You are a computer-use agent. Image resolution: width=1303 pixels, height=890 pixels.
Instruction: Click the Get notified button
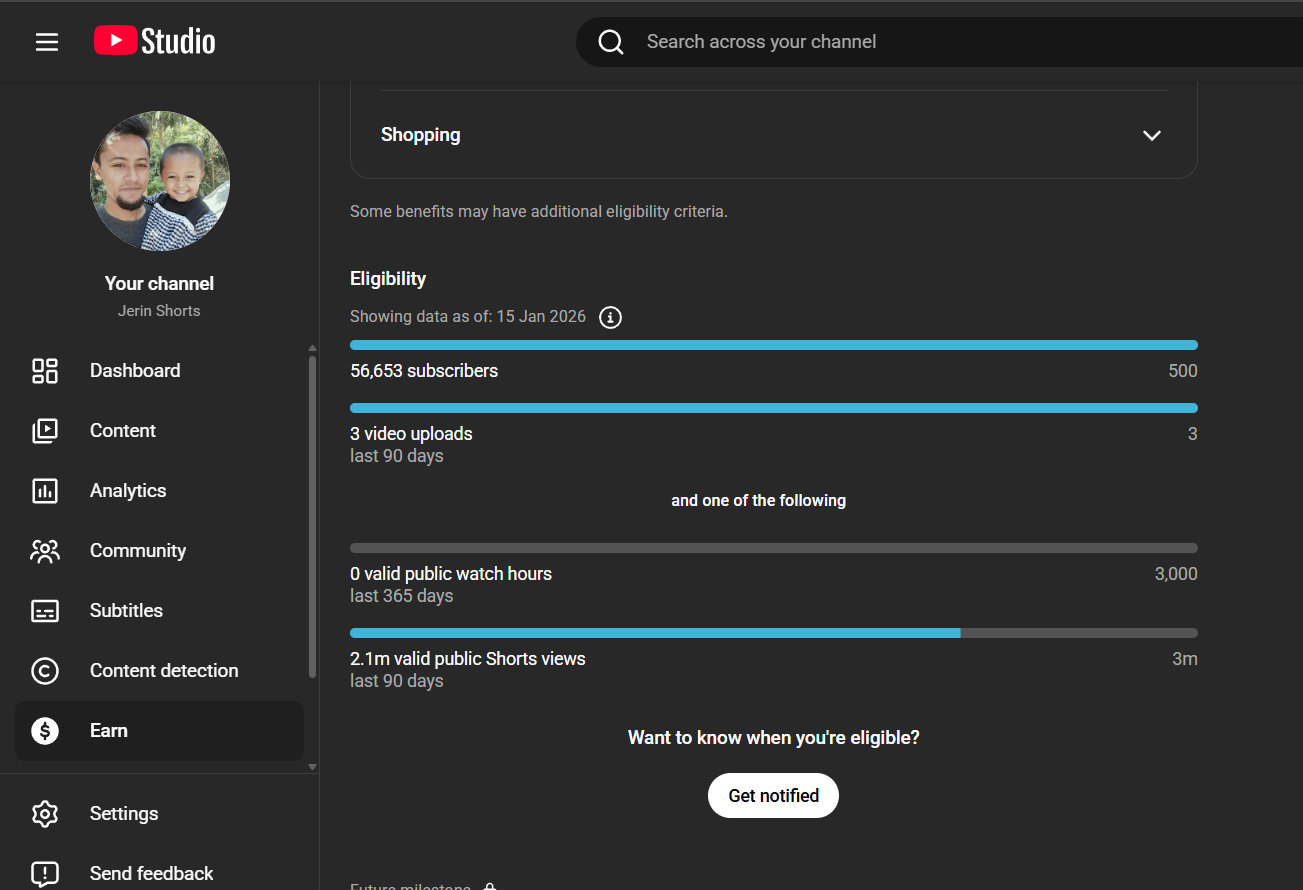point(773,796)
